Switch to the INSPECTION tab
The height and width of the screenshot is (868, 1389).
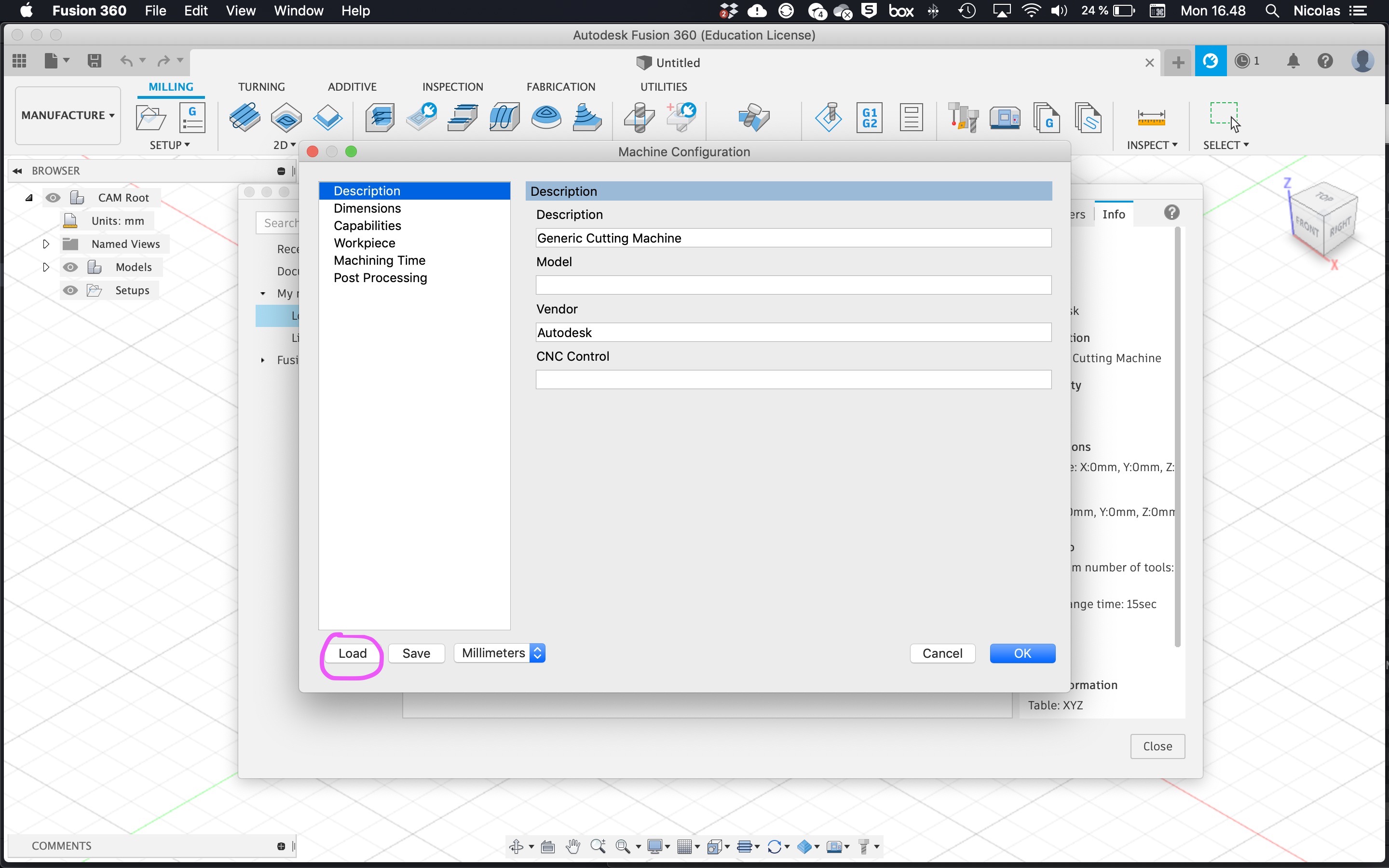453,87
